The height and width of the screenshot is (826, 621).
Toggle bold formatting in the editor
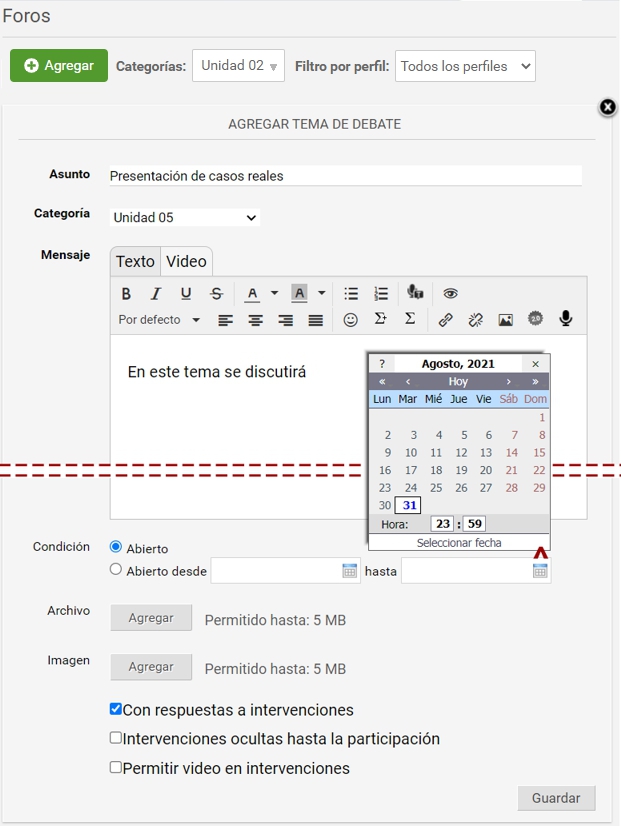pos(126,294)
